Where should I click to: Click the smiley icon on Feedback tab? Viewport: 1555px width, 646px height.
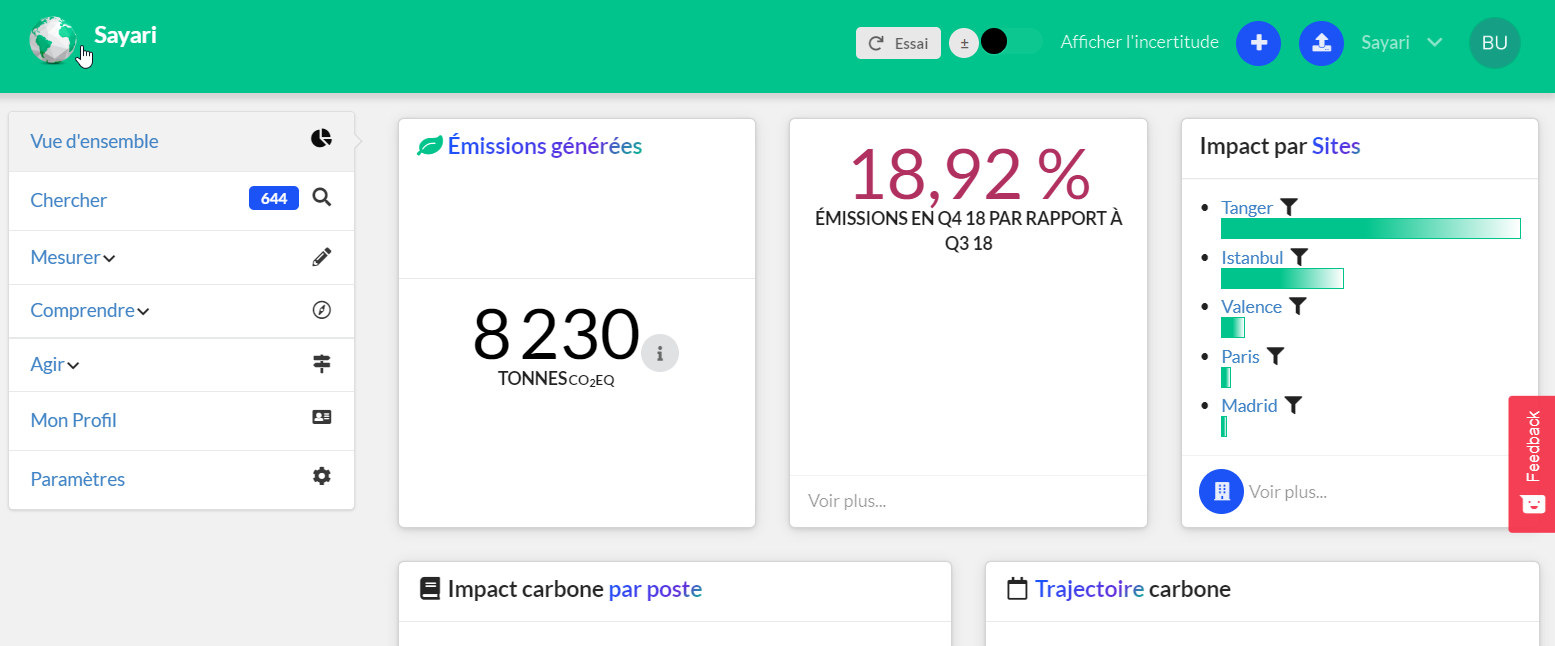pyautogui.click(x=1532, y=503)
